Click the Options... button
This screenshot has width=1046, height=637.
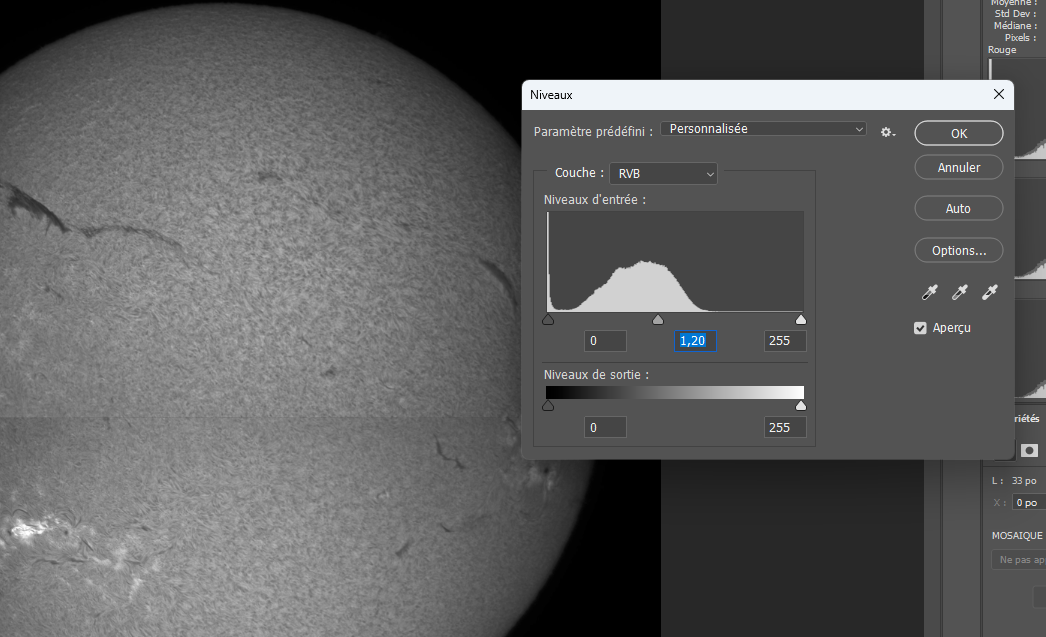(959, 251)
